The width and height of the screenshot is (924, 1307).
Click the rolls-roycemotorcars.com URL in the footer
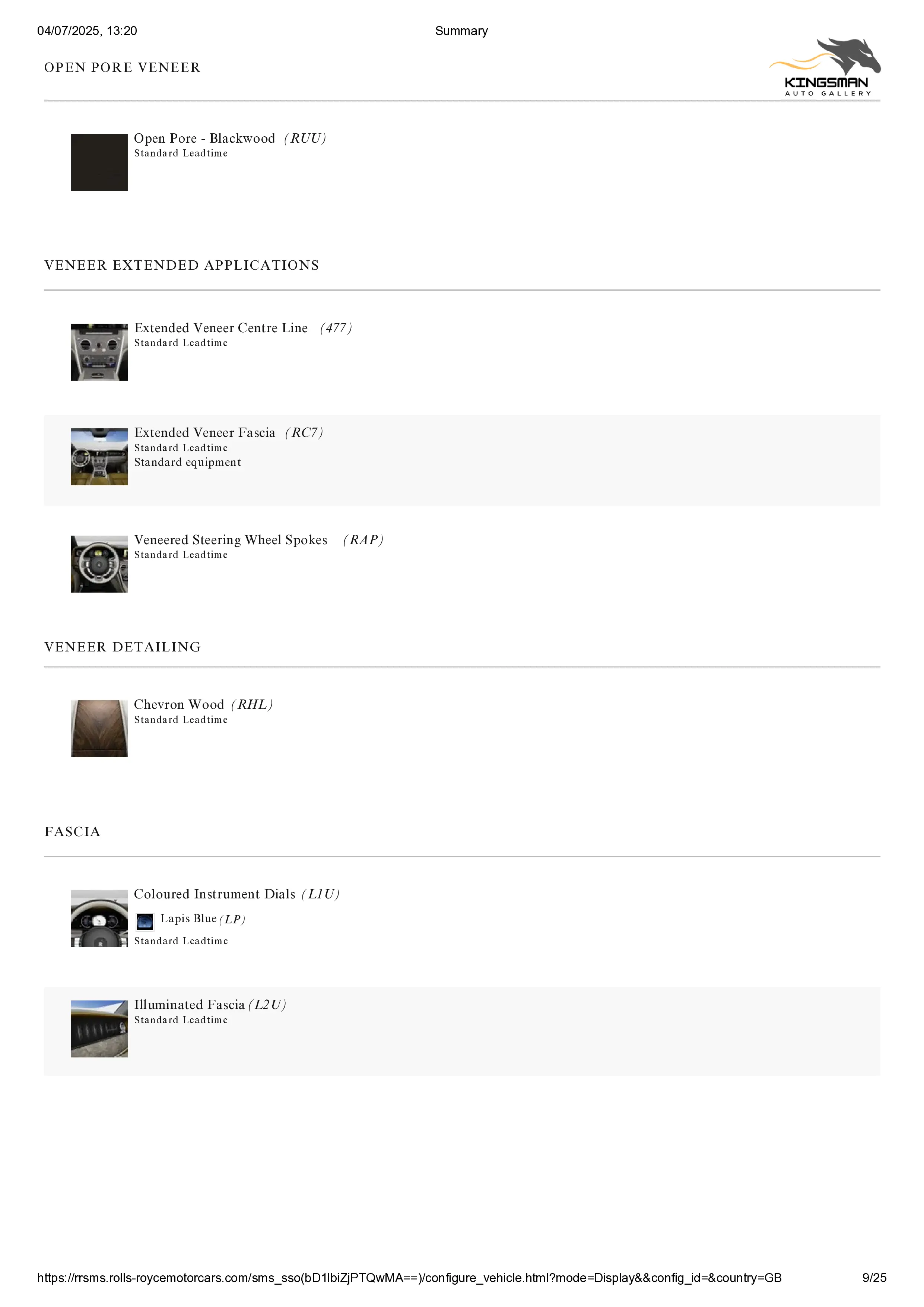tap(409, 1278)
